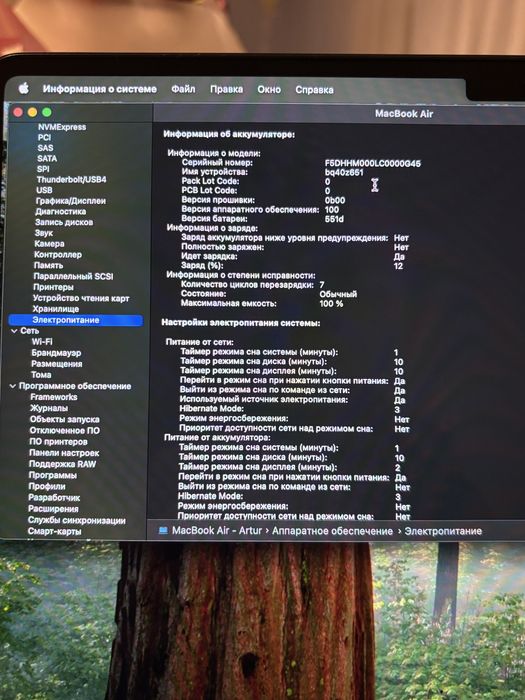The image size is (525, 700).
Task: Select Контроллер in the sidebar
Action: point(58,254)
